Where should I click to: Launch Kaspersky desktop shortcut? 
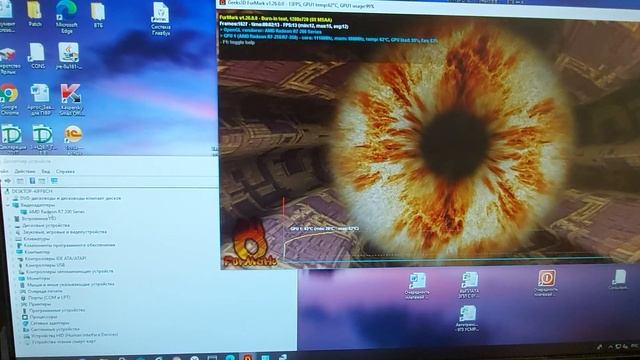(71, 100)
